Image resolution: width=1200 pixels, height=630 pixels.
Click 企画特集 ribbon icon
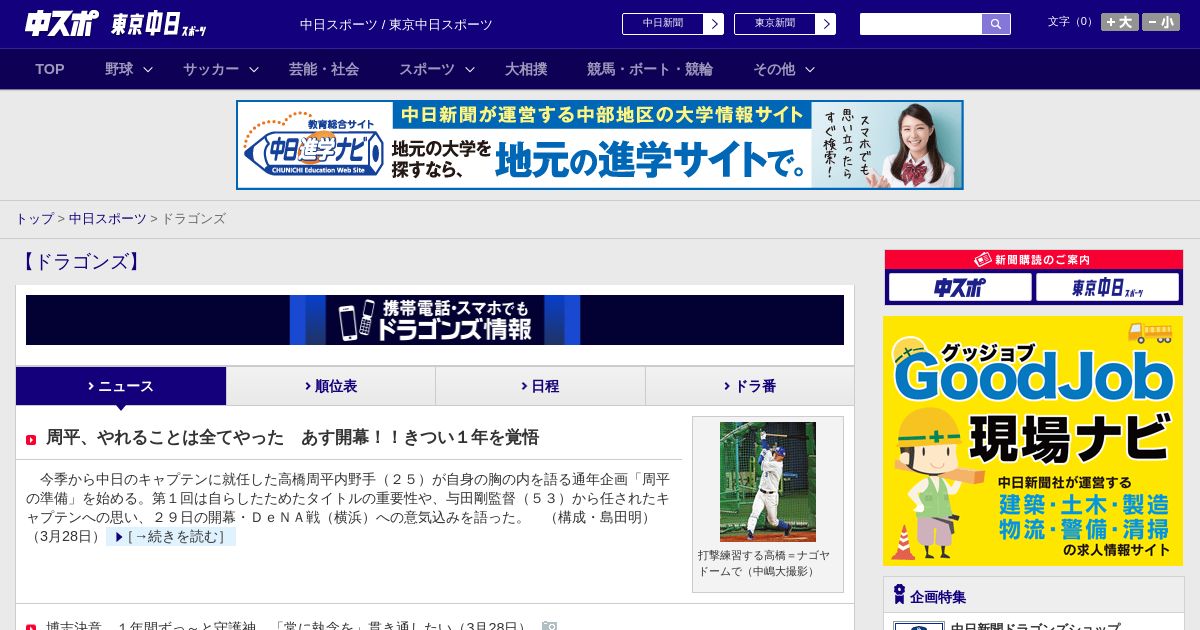899,595
